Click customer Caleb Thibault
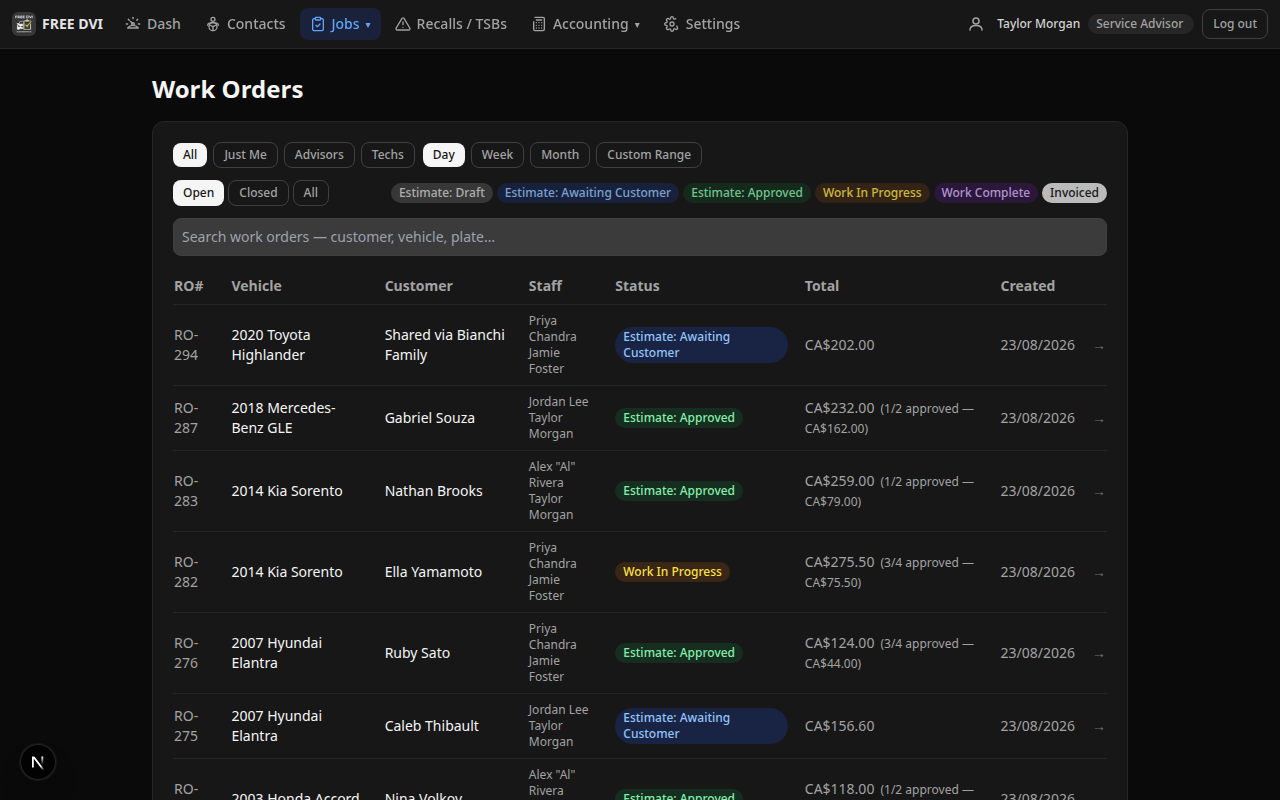 click(x=432, y=726)
